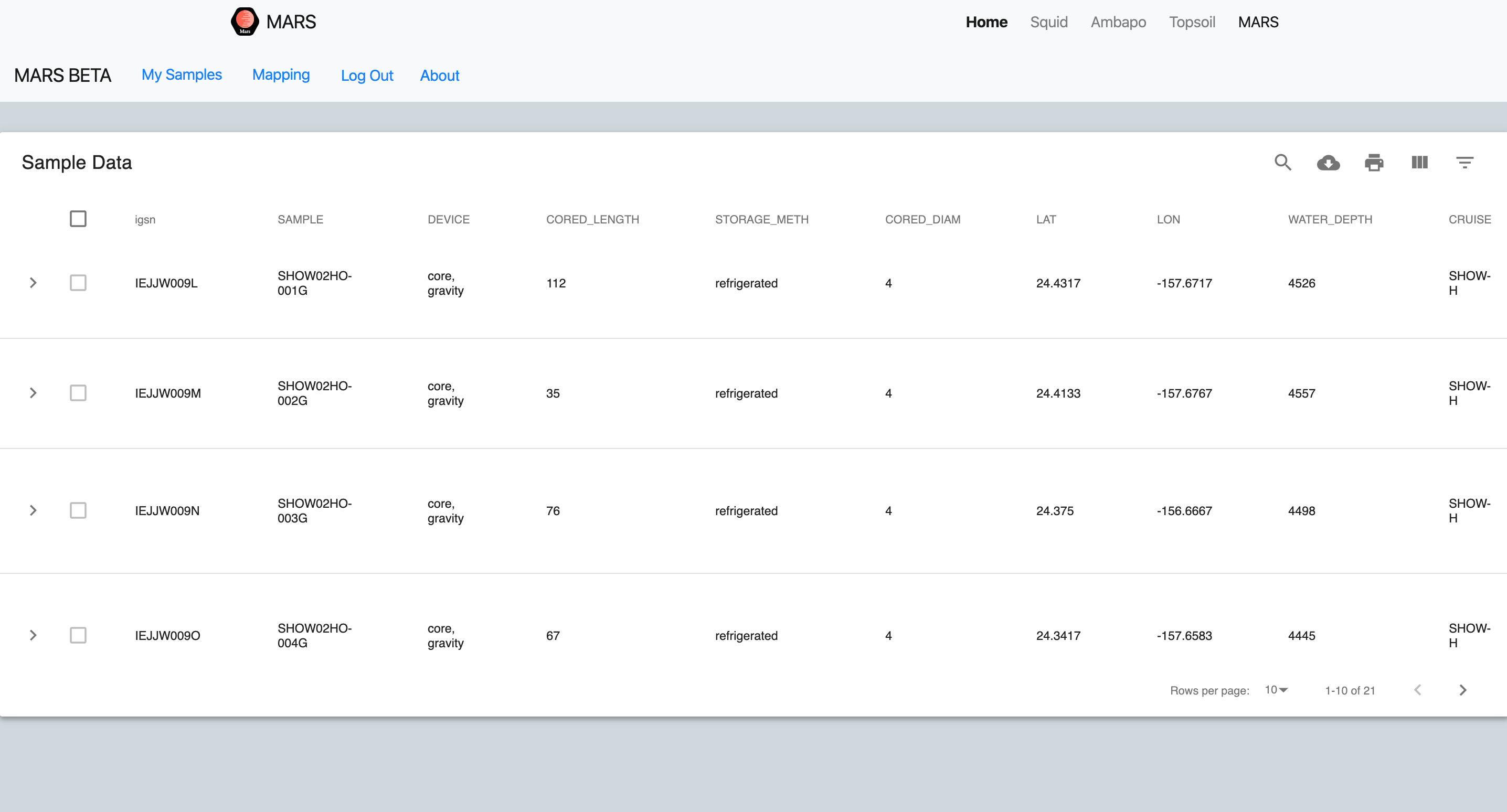Click the sample cell SHOW02HO-001G
Viewport: 1507px width, 812px height.
314,283
